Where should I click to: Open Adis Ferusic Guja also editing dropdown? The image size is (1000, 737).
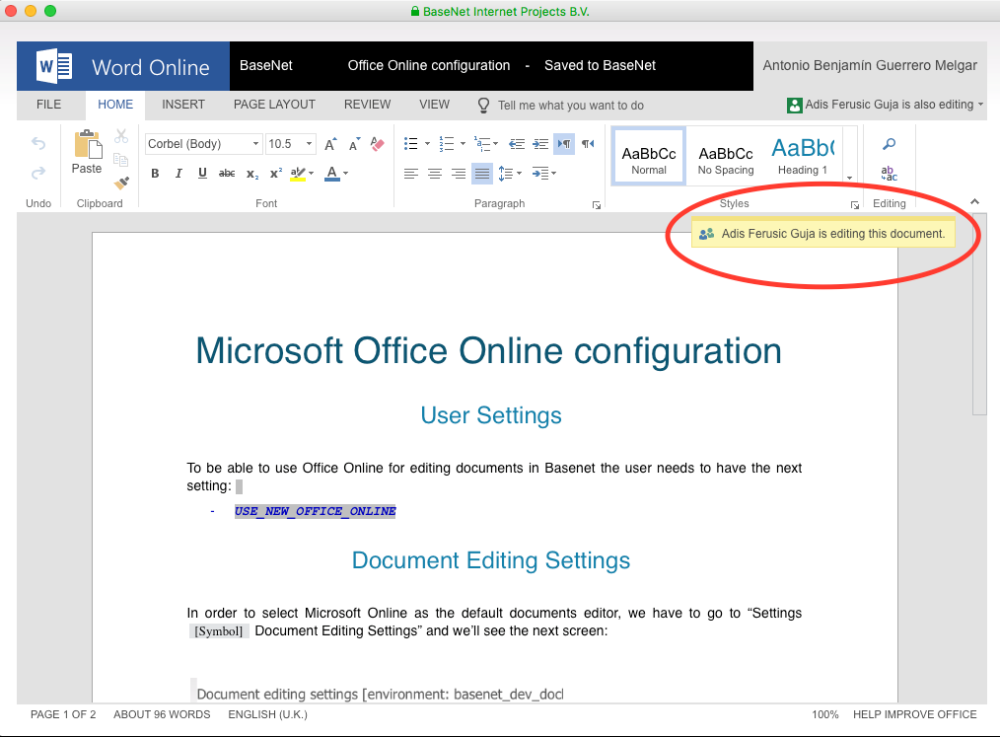(x=885, y=105)
